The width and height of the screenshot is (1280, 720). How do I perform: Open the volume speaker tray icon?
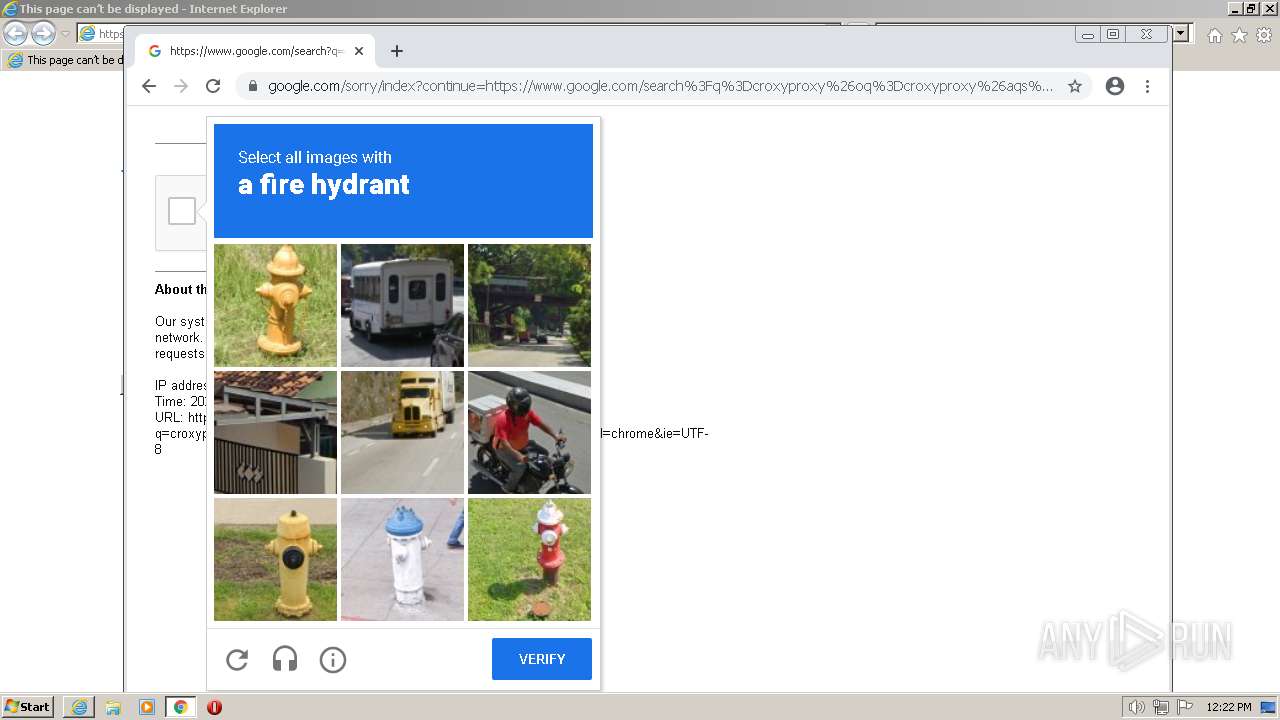1136,707
